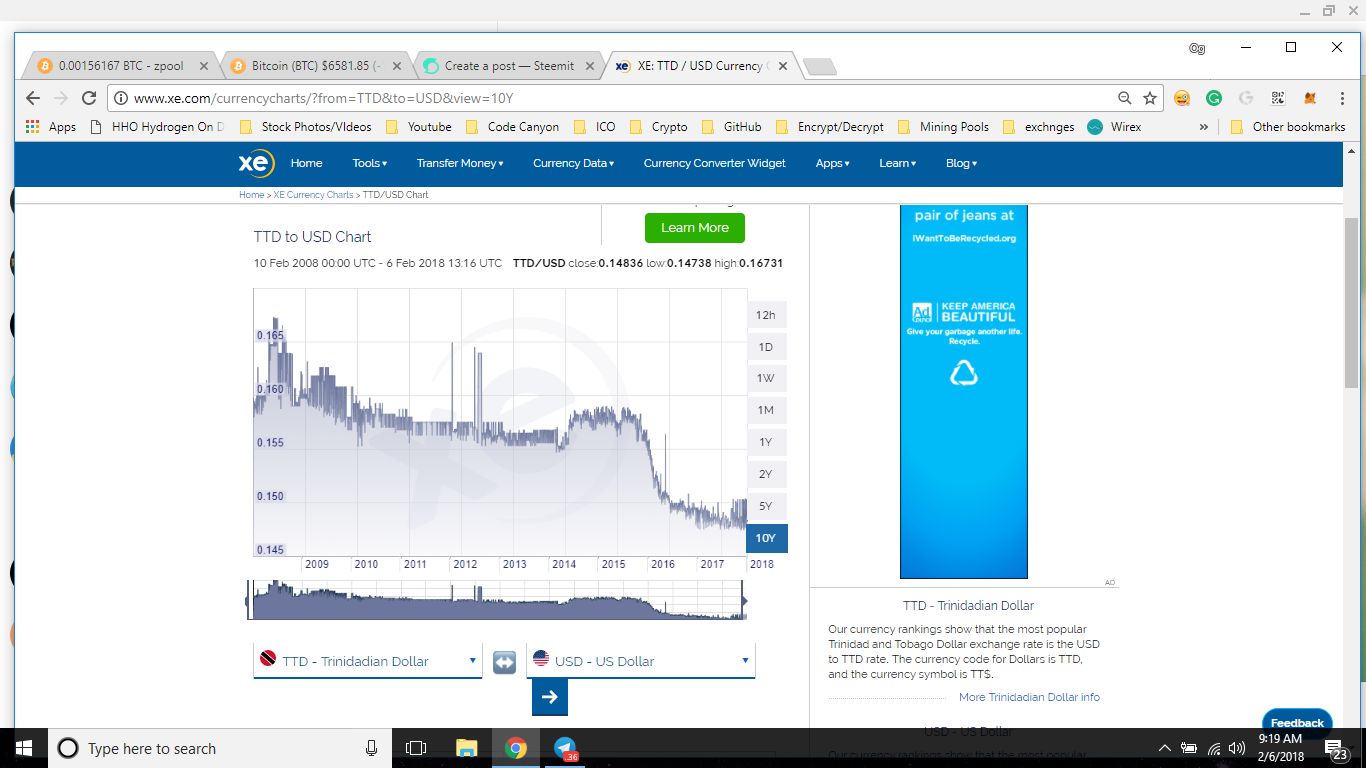
Task: Open the Wirex bookmark
Action: tap(1114, 127)
